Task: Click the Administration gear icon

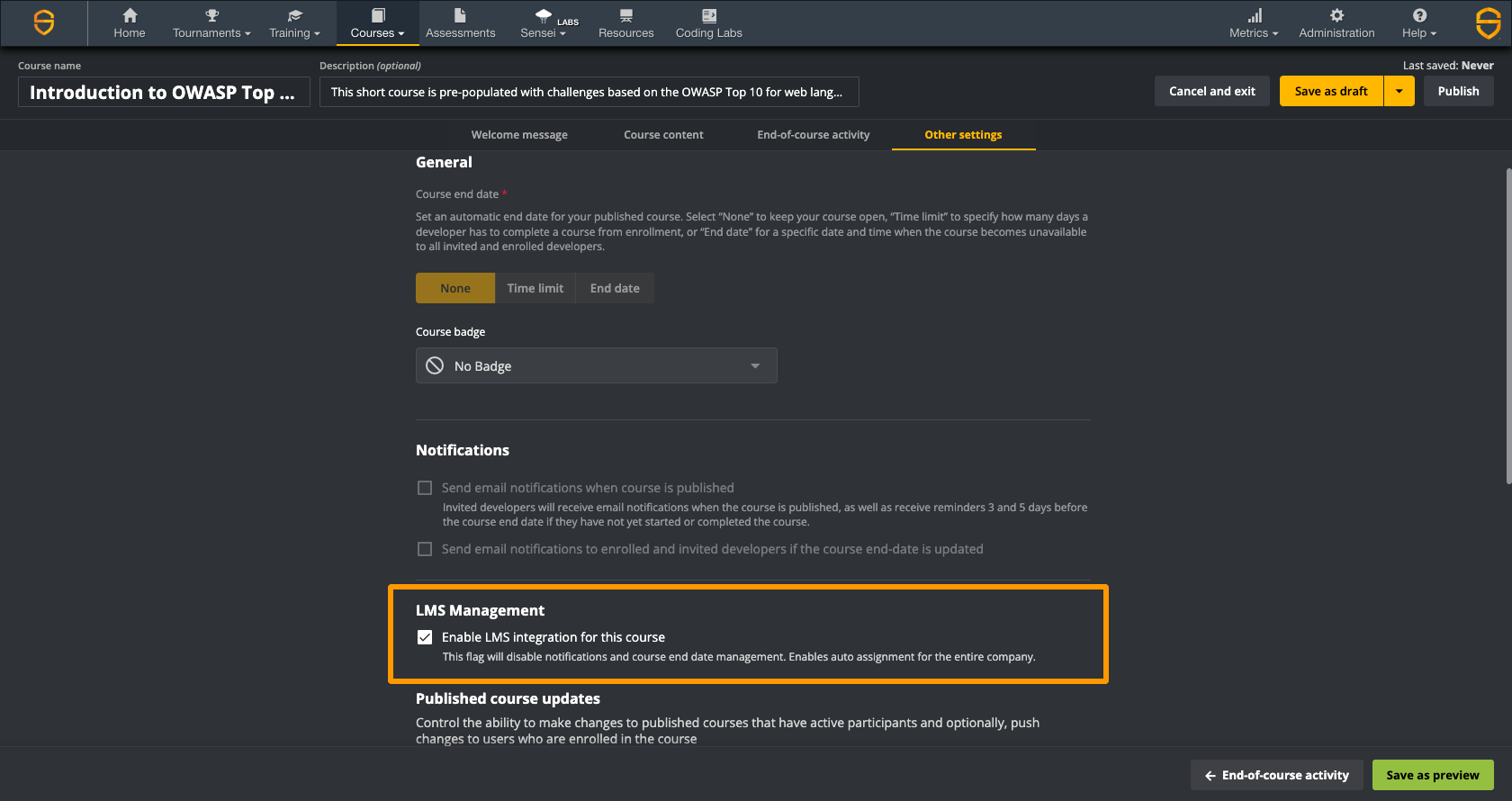Action: point(1337,15)
